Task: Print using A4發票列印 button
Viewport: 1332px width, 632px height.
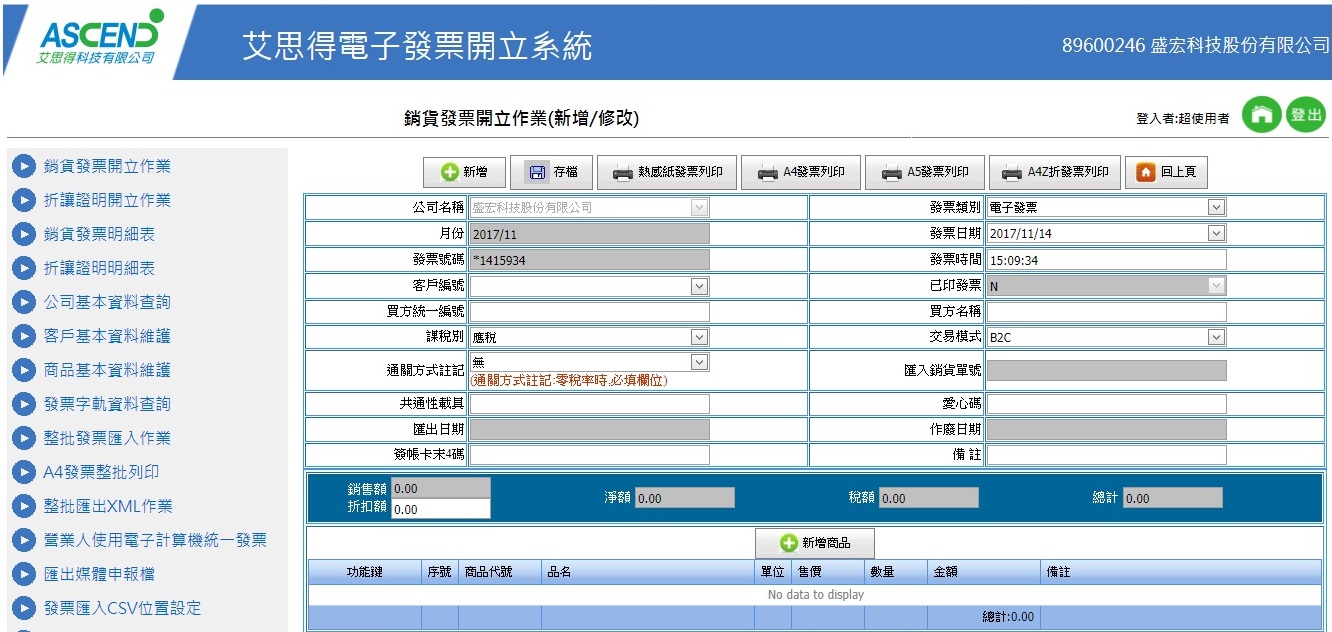Action: (x=800, y=172)
